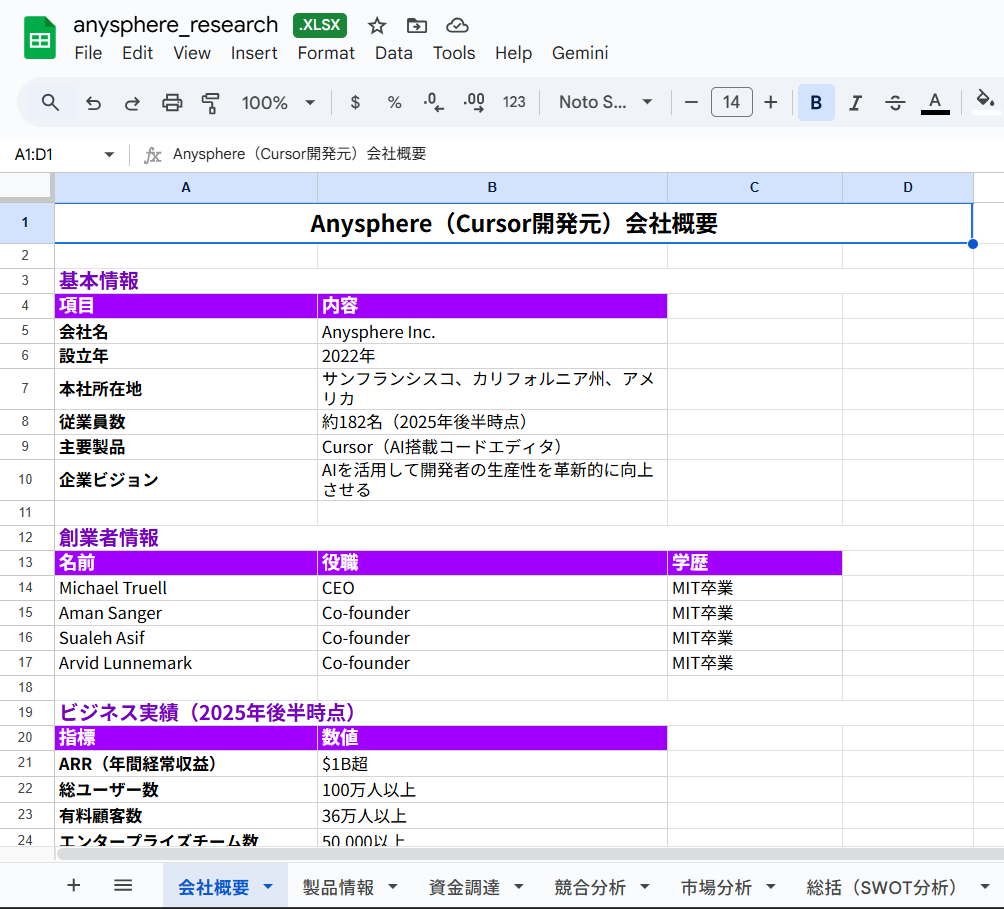Expand the Noto Sans font dropdown
Screen dimensions: 1004x909
pyautogui.click(x=606, y=102)
